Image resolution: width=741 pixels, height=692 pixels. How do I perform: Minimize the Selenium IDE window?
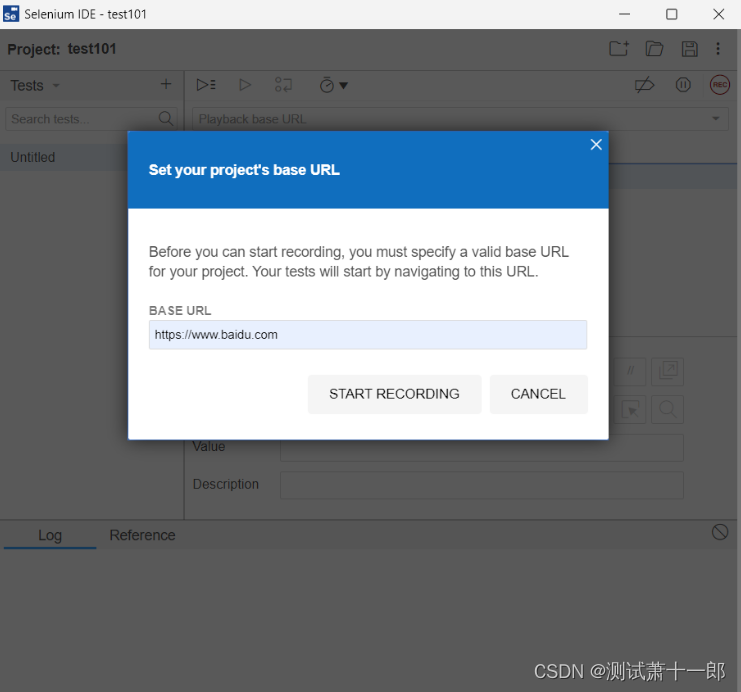pos(624,14)
